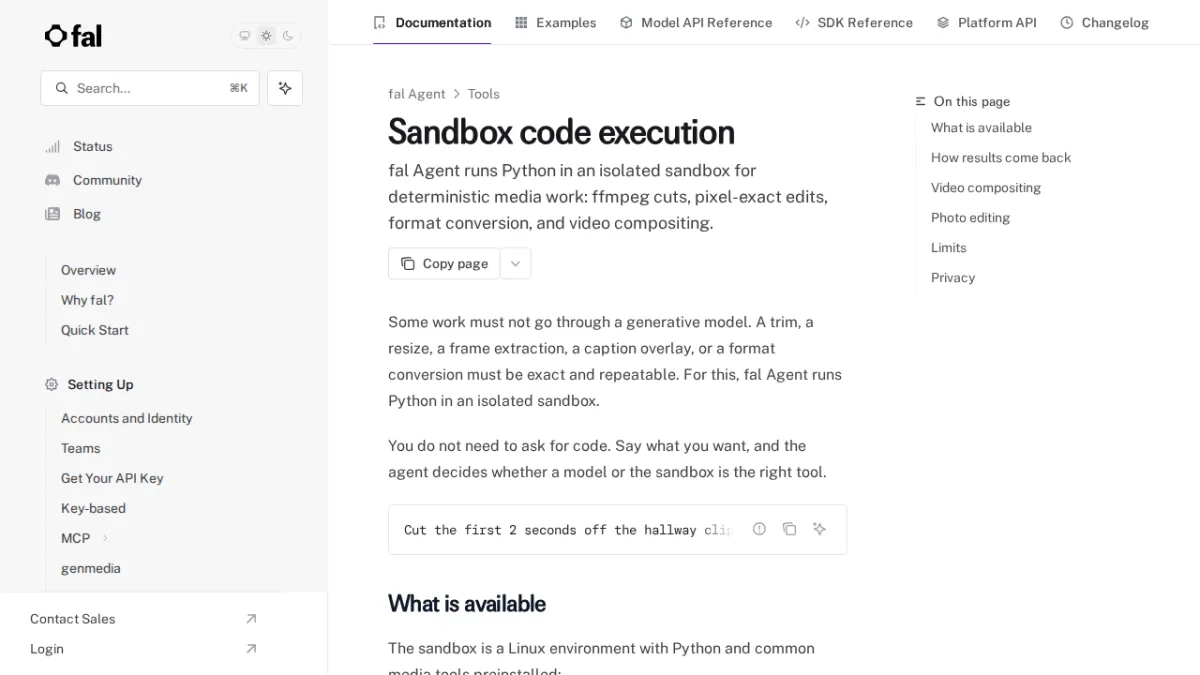Open the Copy page options dropdown

pos(515,264)
